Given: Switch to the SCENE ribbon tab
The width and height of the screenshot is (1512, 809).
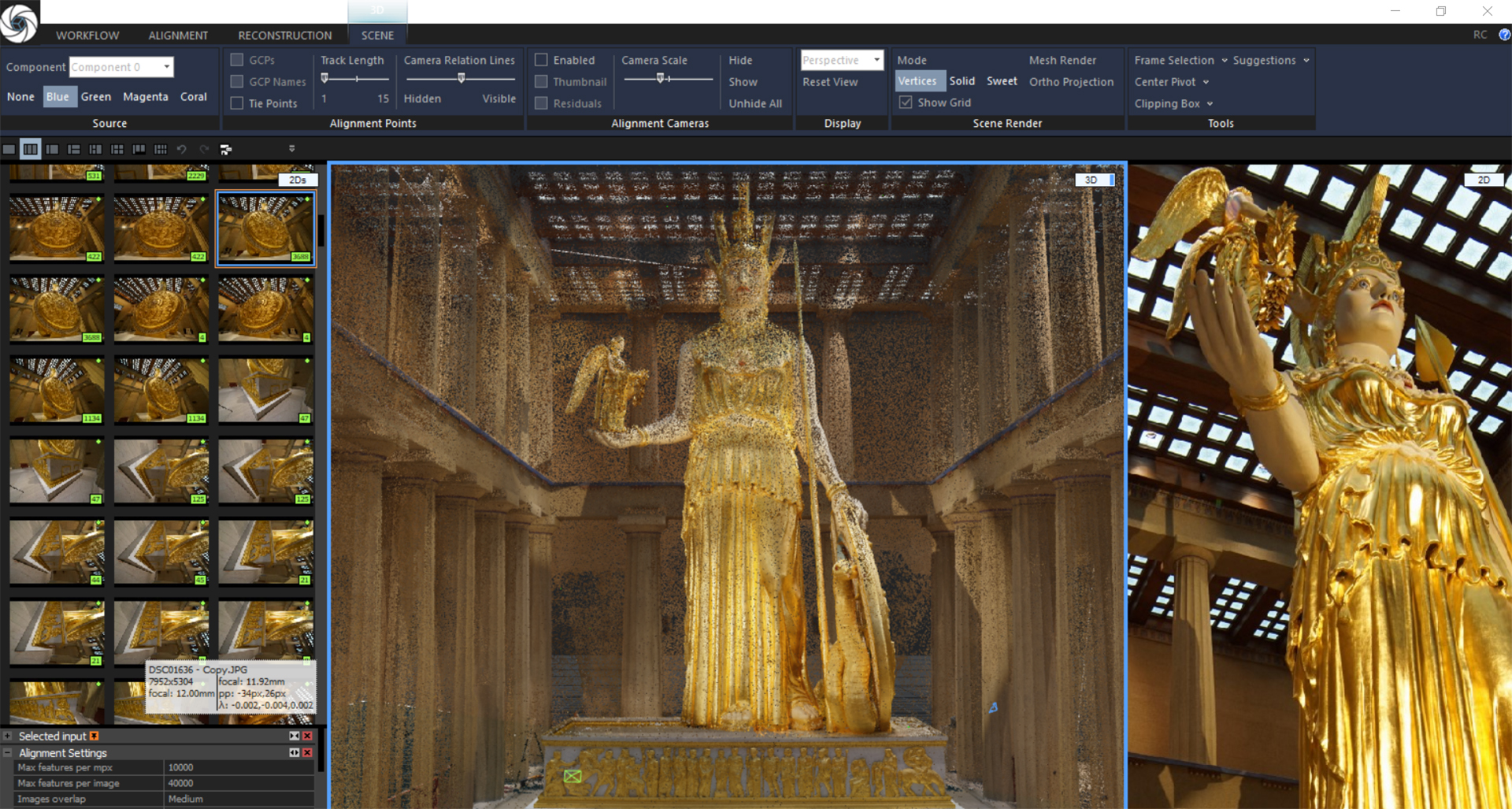Looking at the screenshot, I should (377, 35).
